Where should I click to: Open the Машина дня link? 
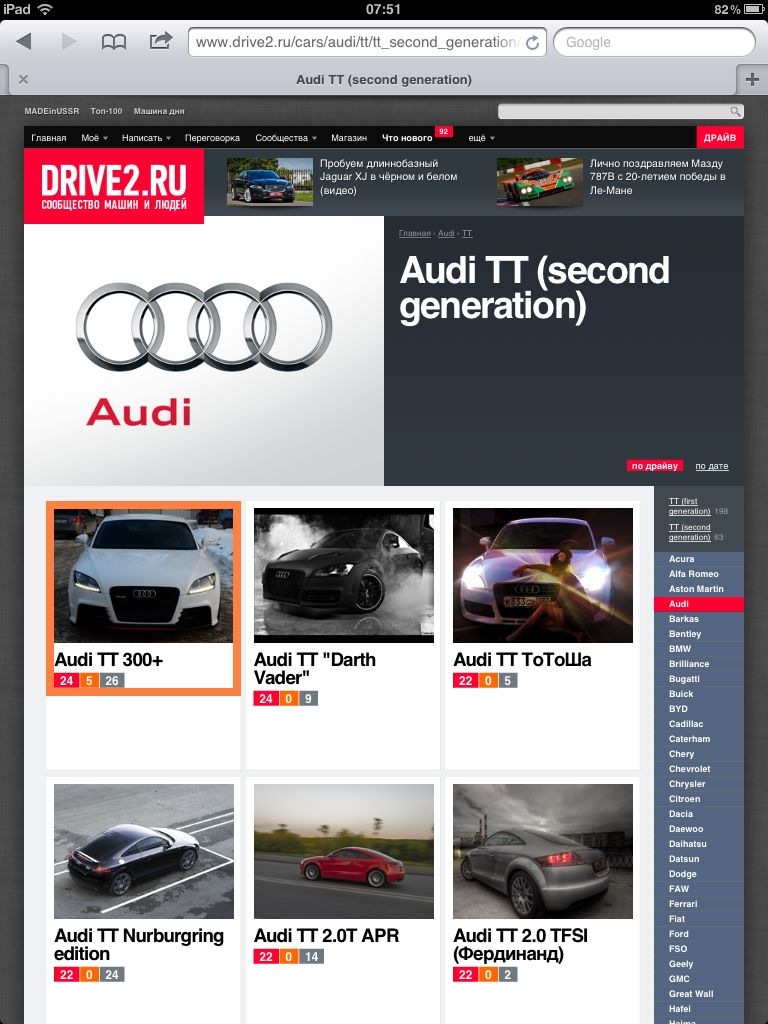point(159,111)
